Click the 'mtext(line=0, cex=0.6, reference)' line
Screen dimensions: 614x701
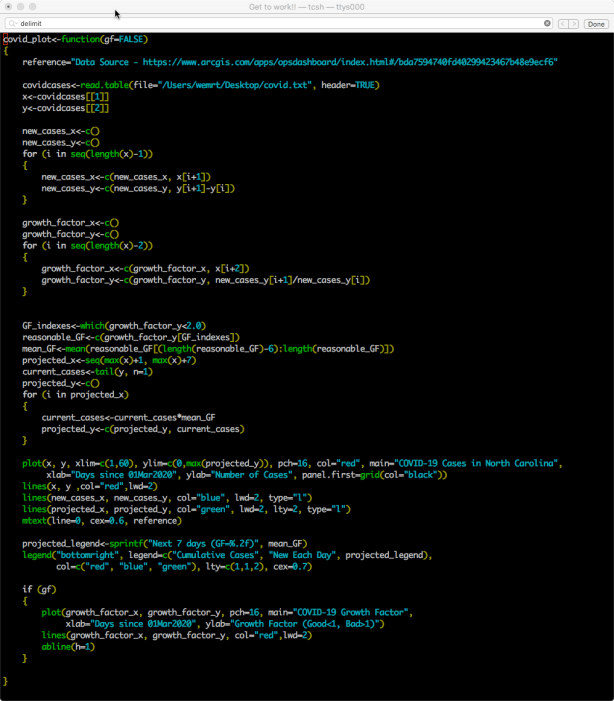(102, 521)
